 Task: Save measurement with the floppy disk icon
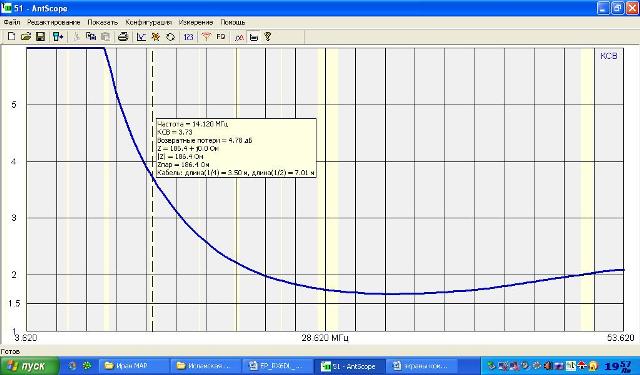40,37
